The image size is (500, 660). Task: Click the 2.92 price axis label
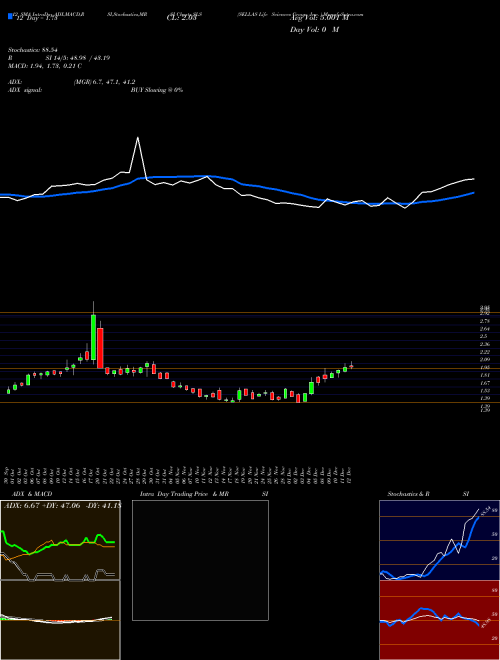coord(485,314)
